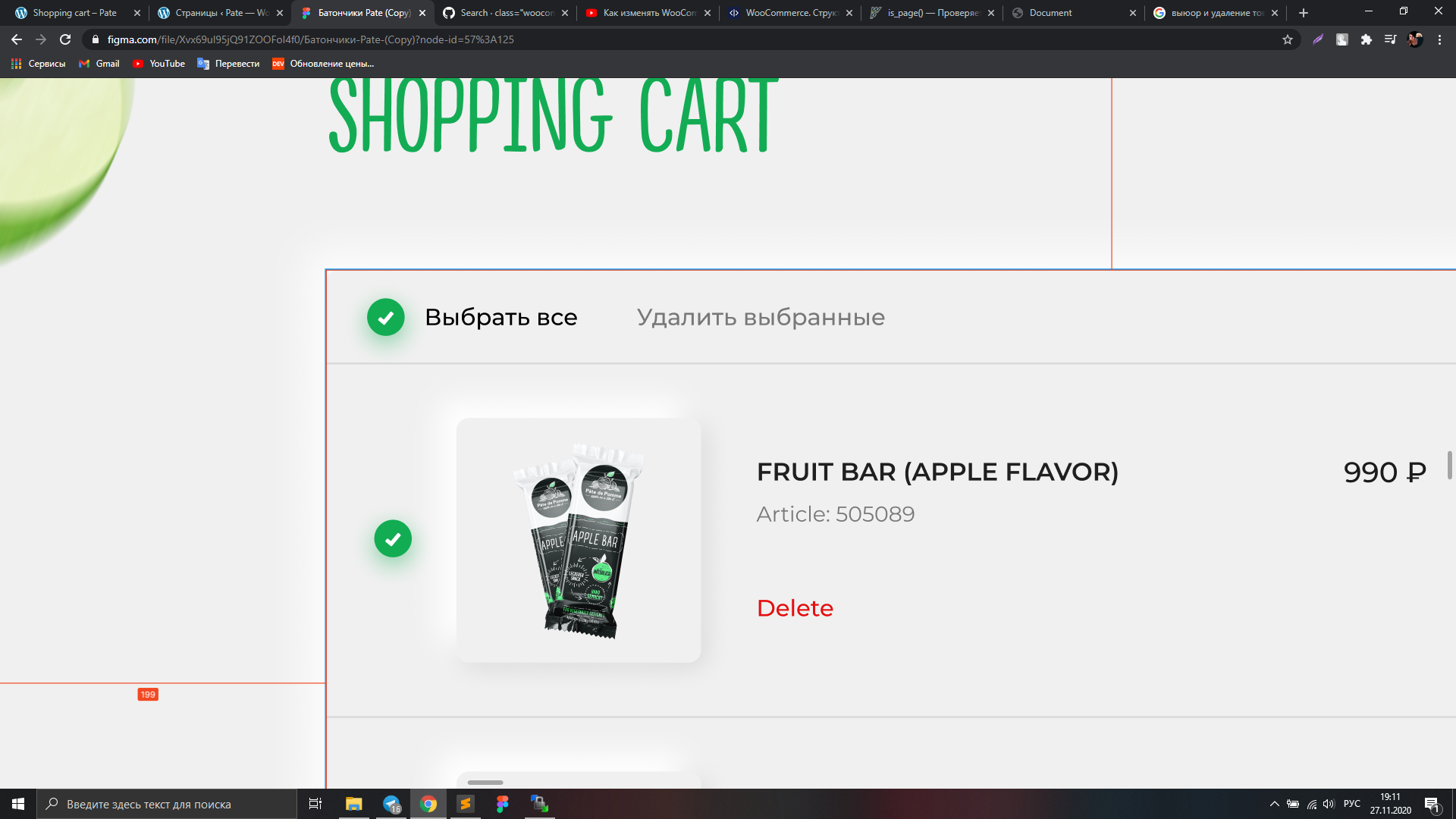Show hidden system tray icons
The image size is (1456, 819).
click(1275, 804)
